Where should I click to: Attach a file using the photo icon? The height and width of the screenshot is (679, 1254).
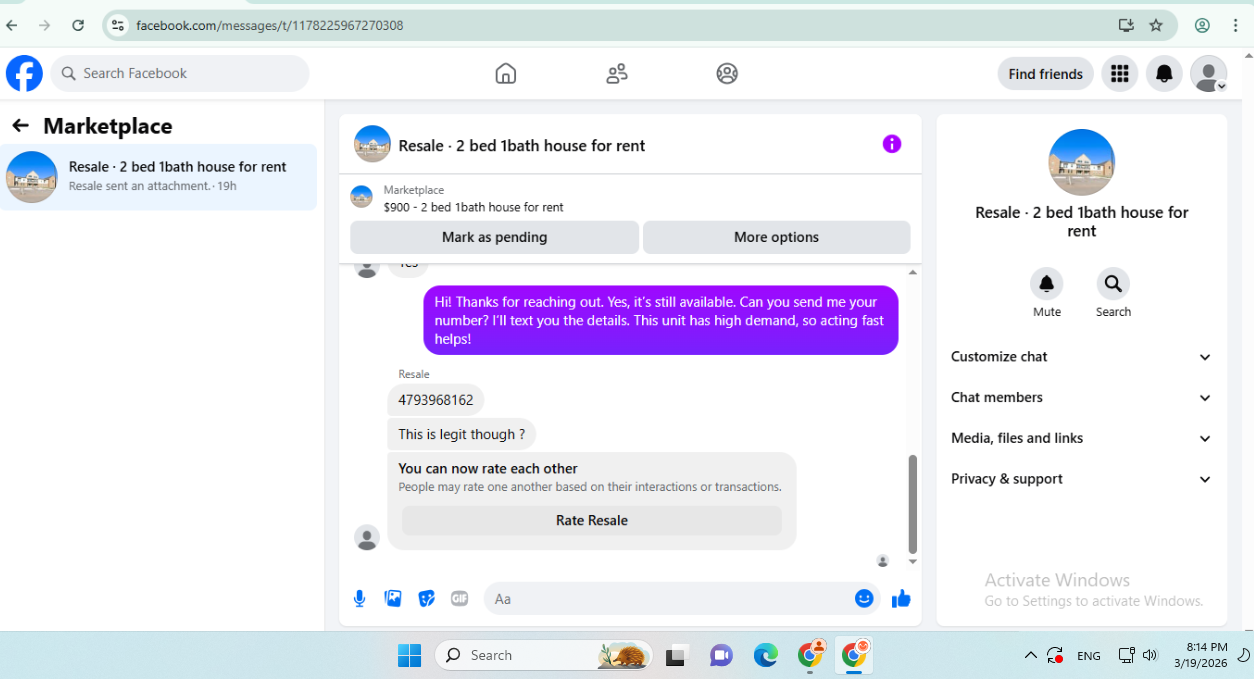click(x=393, y=599)
